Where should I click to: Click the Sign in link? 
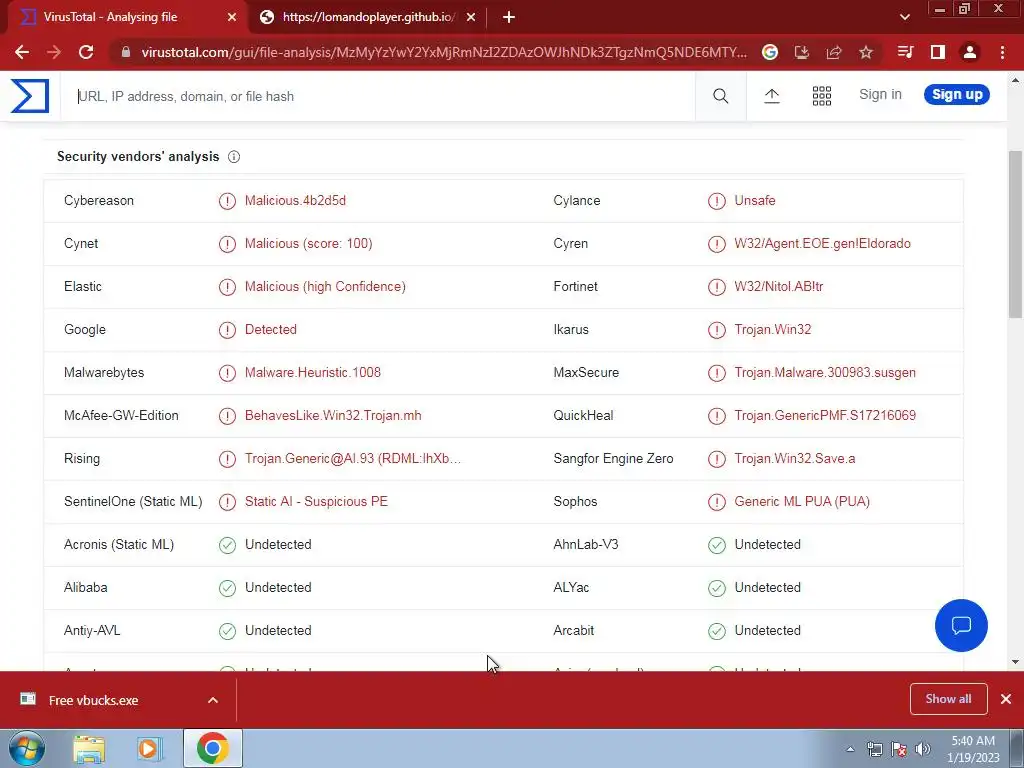(880, 94)
